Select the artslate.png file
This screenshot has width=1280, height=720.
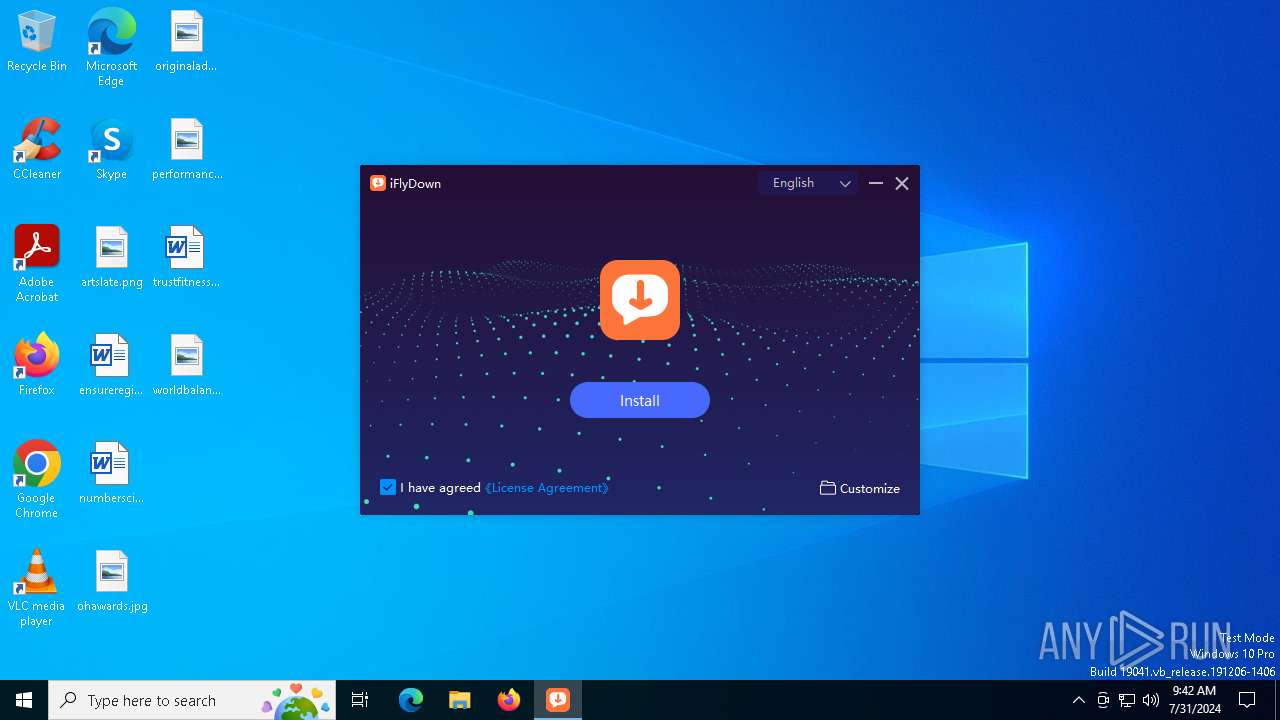[x=112, y=258]
